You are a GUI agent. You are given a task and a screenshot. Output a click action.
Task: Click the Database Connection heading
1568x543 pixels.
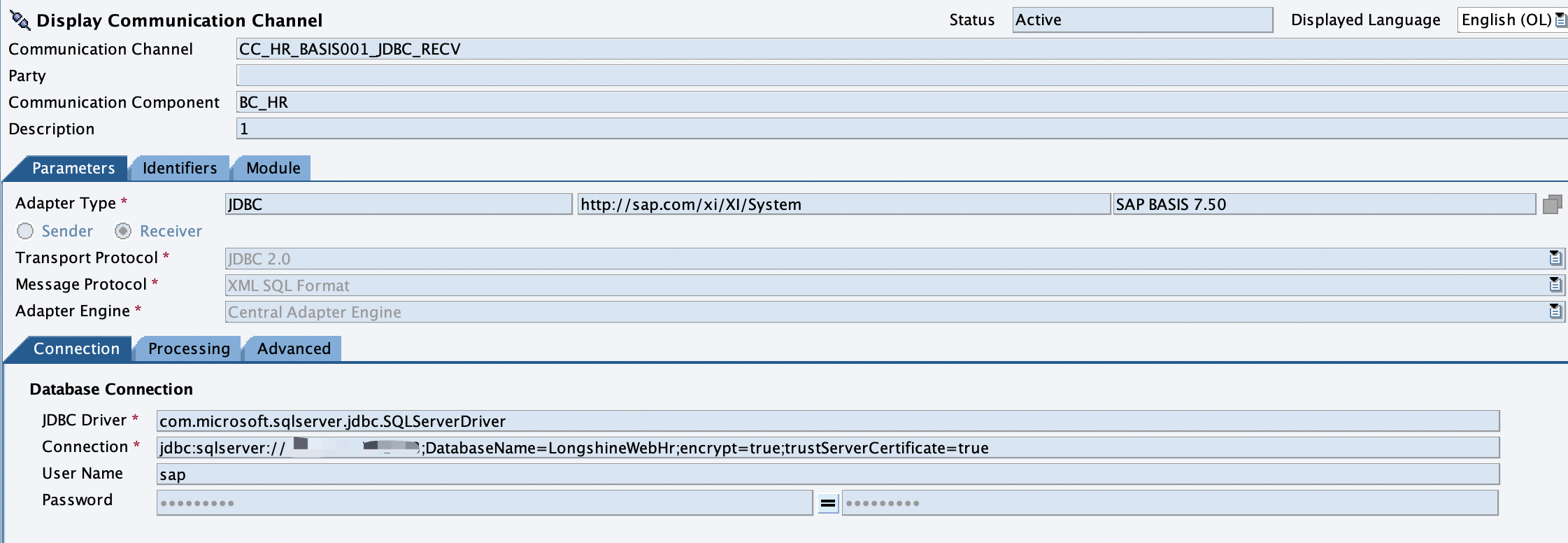pyautogui.click(x=111, y=389)
